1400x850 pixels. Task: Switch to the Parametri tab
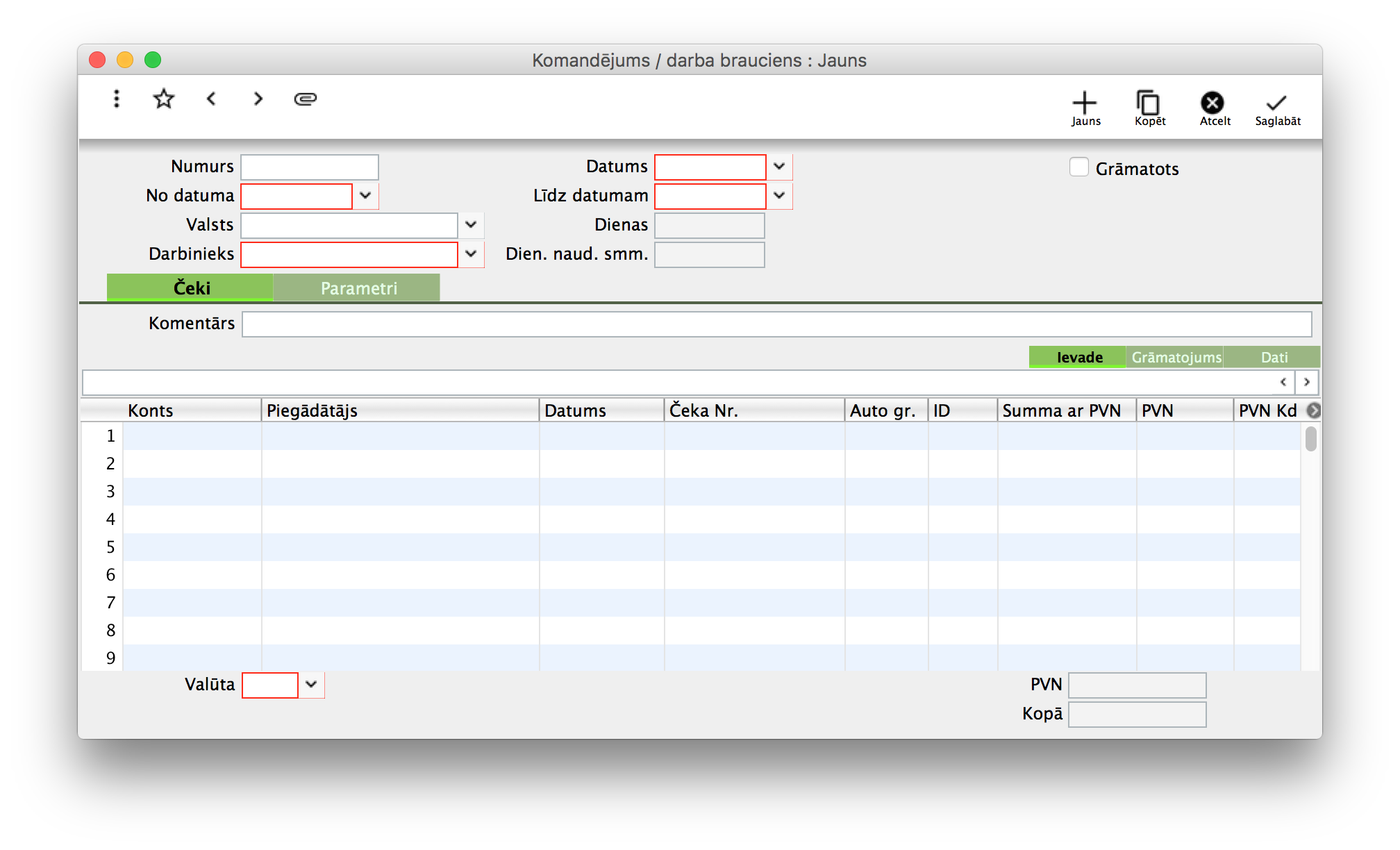[x=358, y=288]
